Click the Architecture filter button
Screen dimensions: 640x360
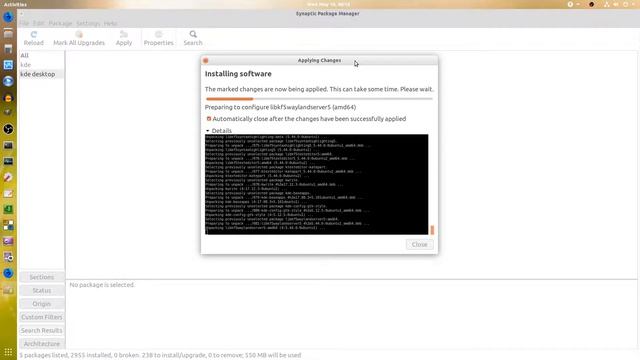42,344
